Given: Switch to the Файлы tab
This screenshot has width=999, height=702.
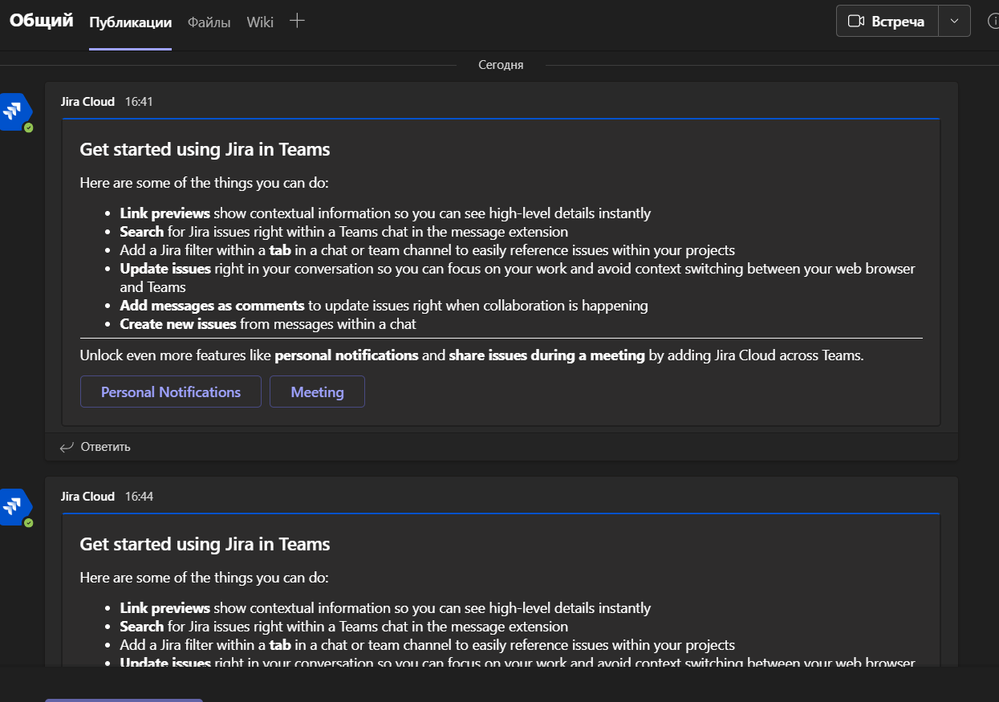Looking at the screenshot, I should (209, 22).
